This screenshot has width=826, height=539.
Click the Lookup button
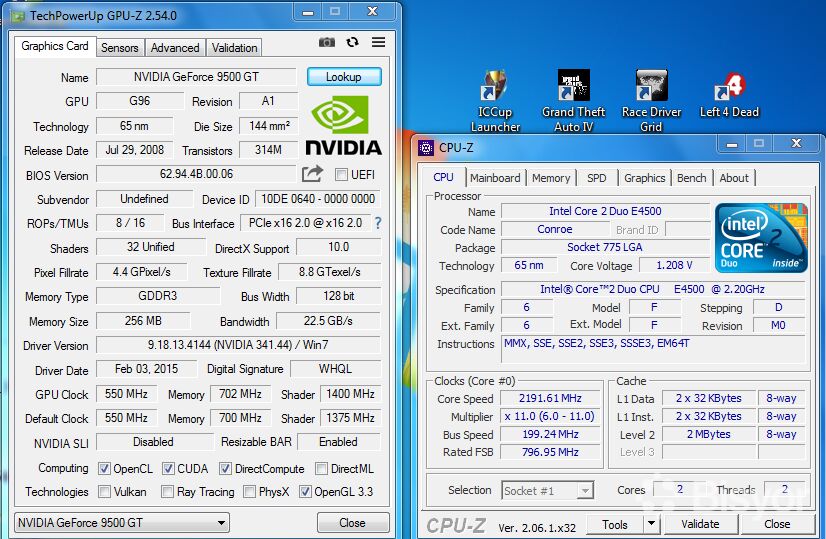343,77
